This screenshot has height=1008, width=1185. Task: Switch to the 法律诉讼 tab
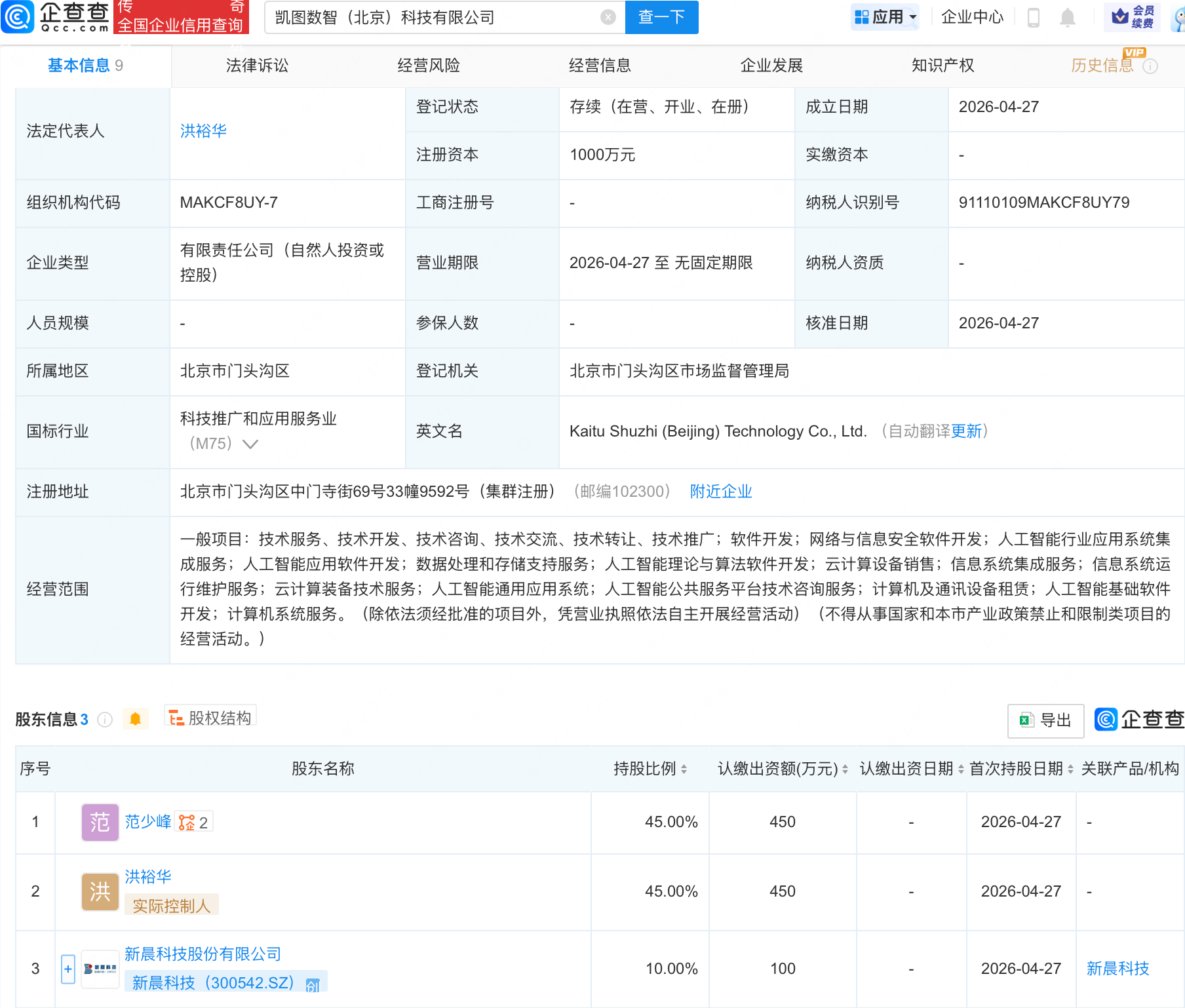pos(257,66)
